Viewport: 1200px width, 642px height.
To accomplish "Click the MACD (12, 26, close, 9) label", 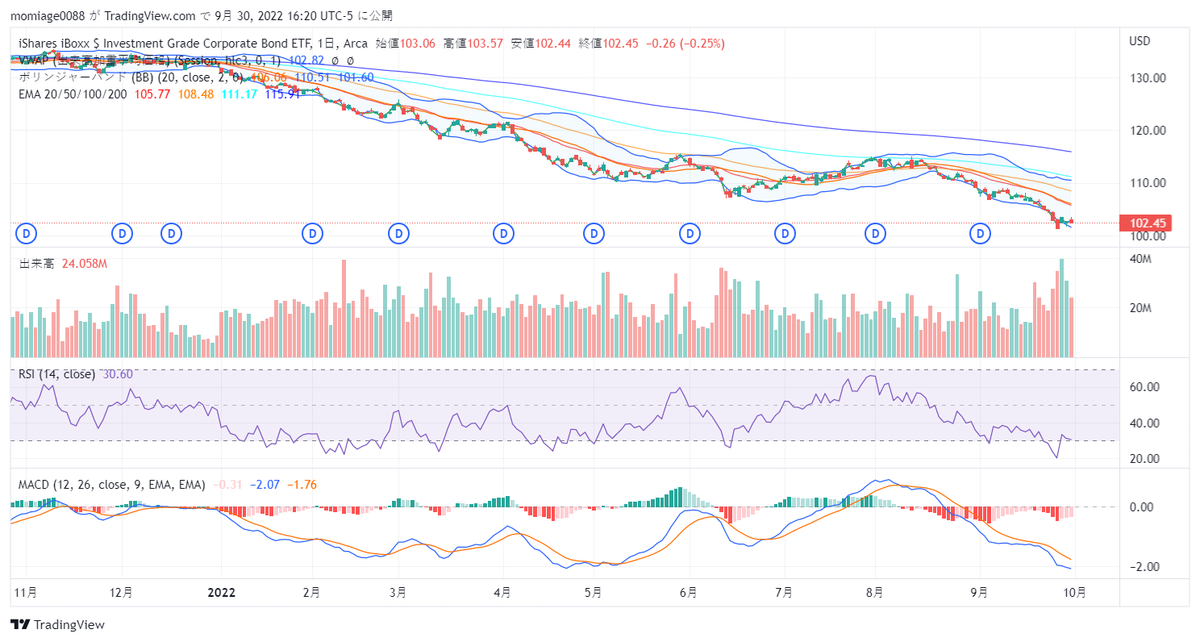I will [x=112, y=484].
